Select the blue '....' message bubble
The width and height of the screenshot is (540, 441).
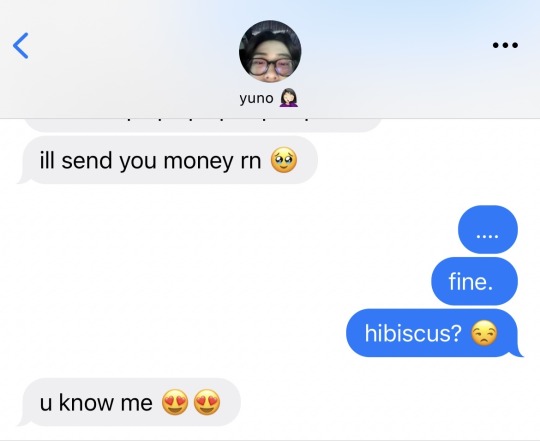click(488, 230)
